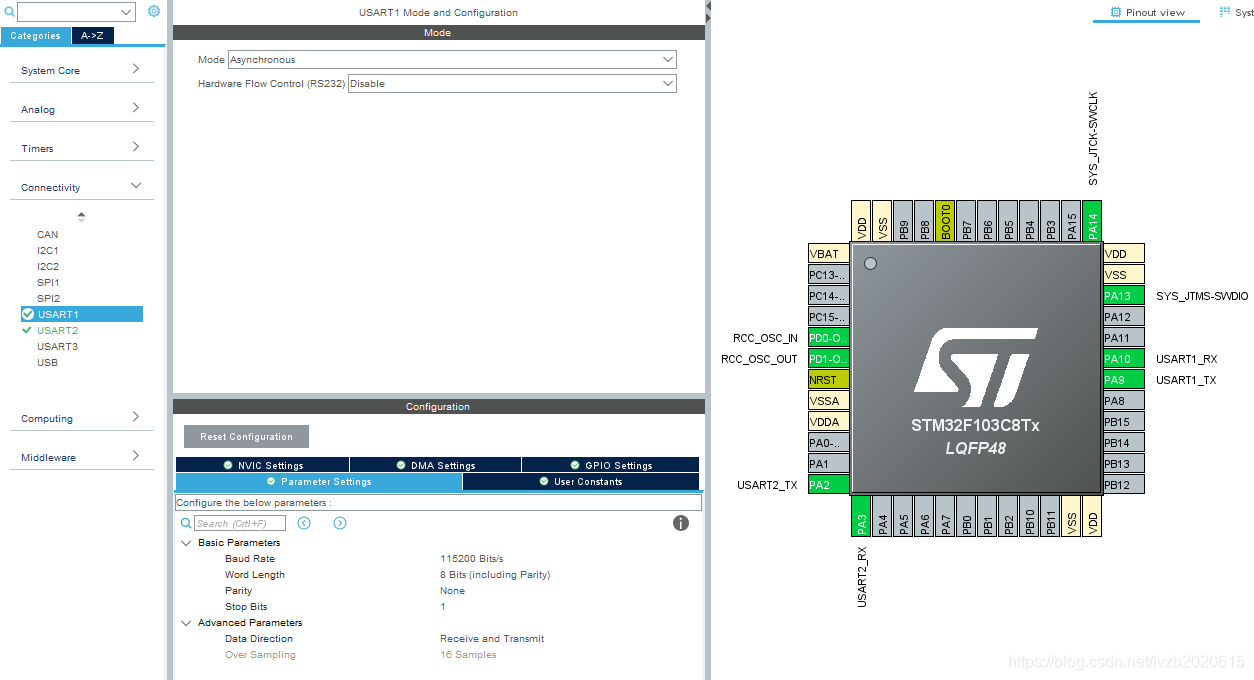Click the Data Direction value Receive and Transmit
1254x680 pixels.
492,639
